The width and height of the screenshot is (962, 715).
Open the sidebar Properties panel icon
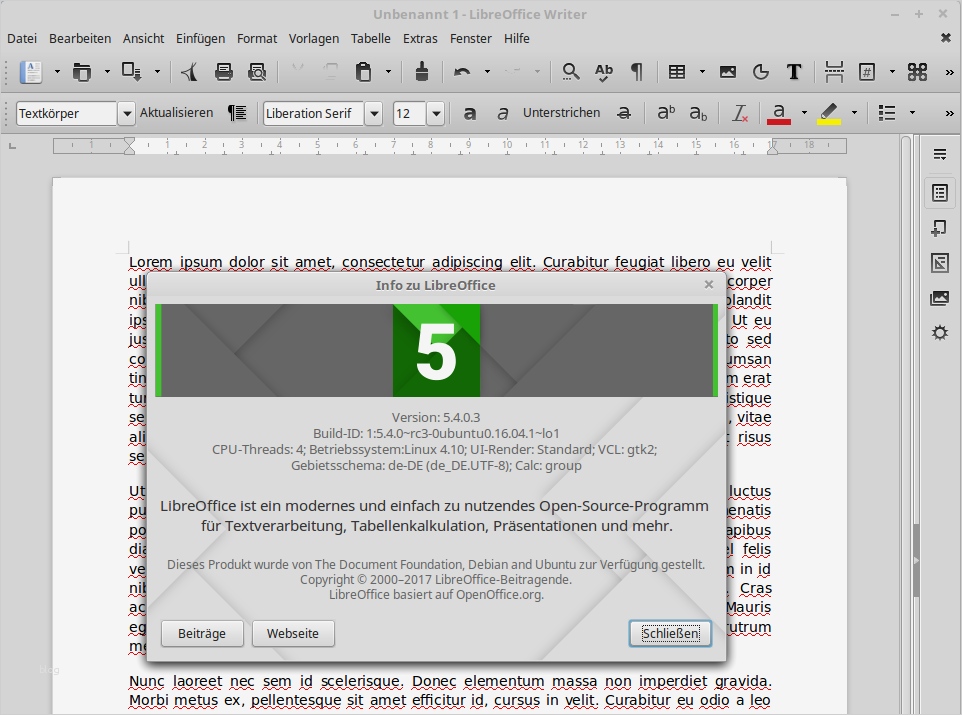pyautogui.click(x=940, y=193)
